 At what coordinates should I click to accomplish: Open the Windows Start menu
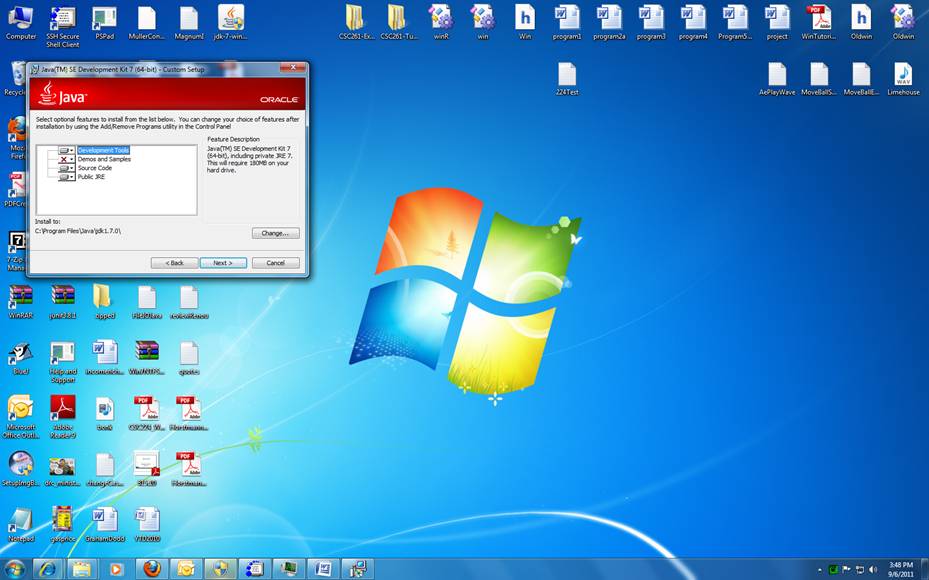tap(14, 569)
